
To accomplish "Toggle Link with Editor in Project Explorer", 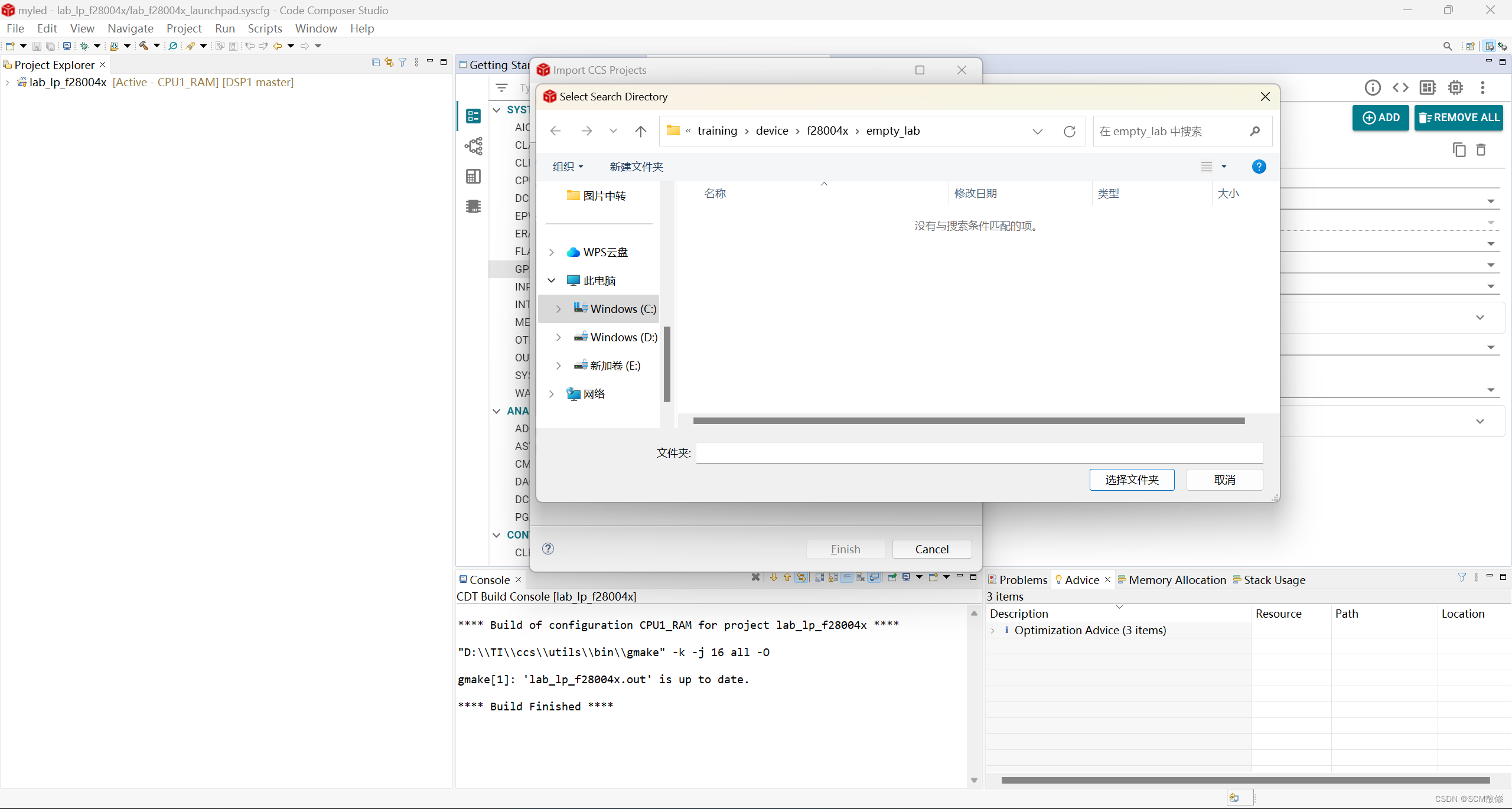I will point(389,62).
